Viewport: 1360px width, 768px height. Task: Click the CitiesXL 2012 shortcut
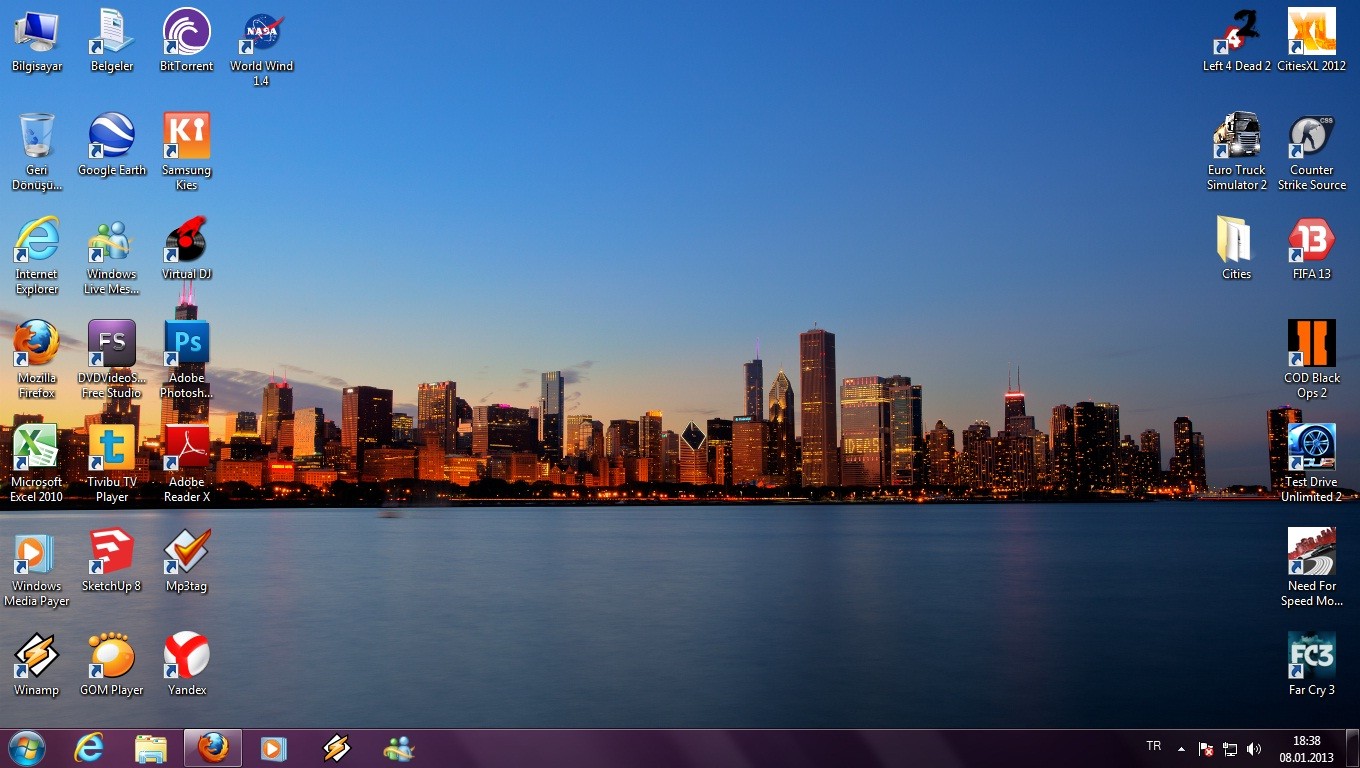tap(1312, 41)
